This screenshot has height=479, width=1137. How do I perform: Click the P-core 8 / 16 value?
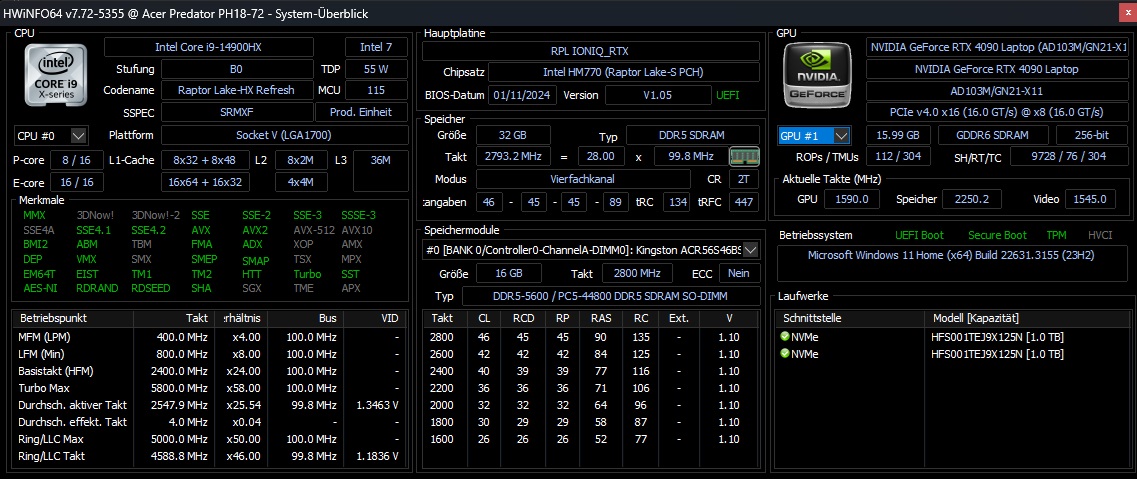pos(76,160)
